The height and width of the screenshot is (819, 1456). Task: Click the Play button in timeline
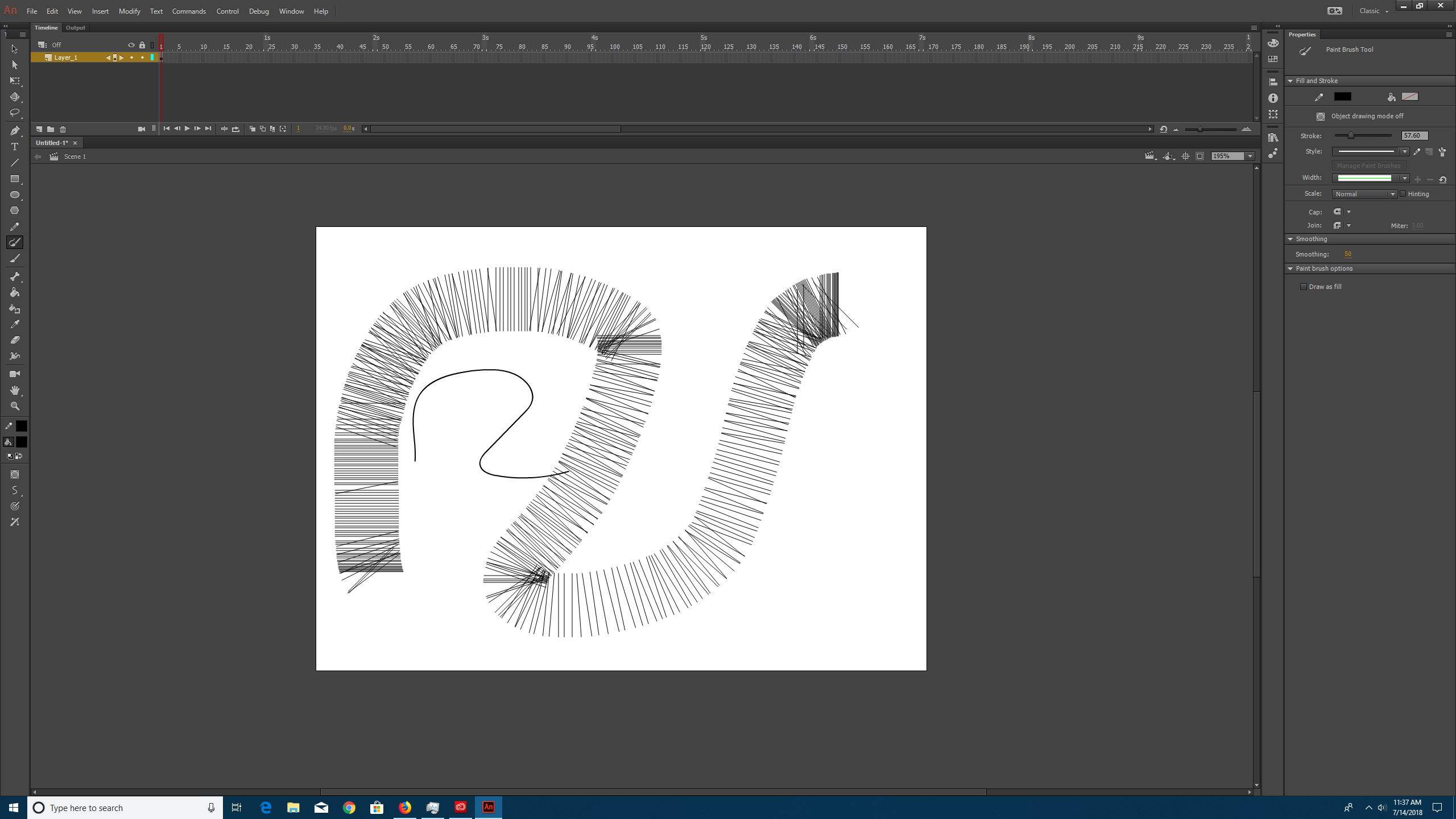(x=187, y=129)
